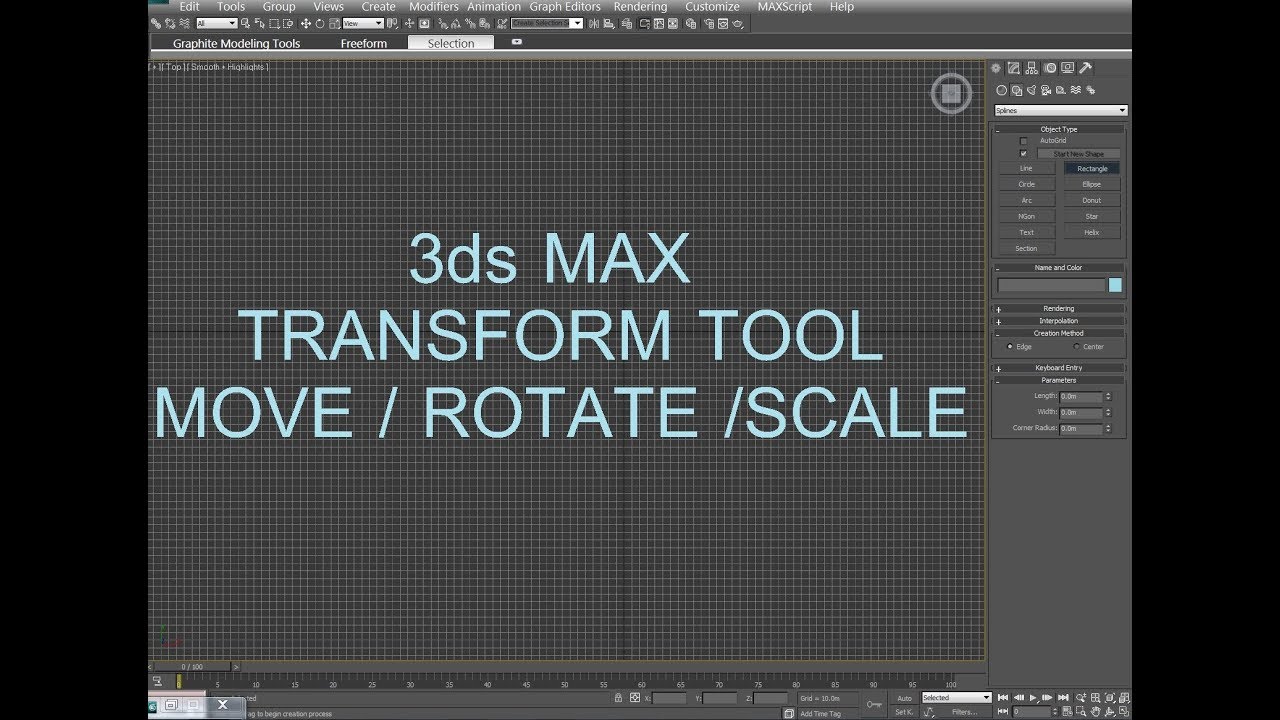Click the Rectangular Selection Region tool
This screenshot has width=1280, height=720.
(x=274, y=23)
